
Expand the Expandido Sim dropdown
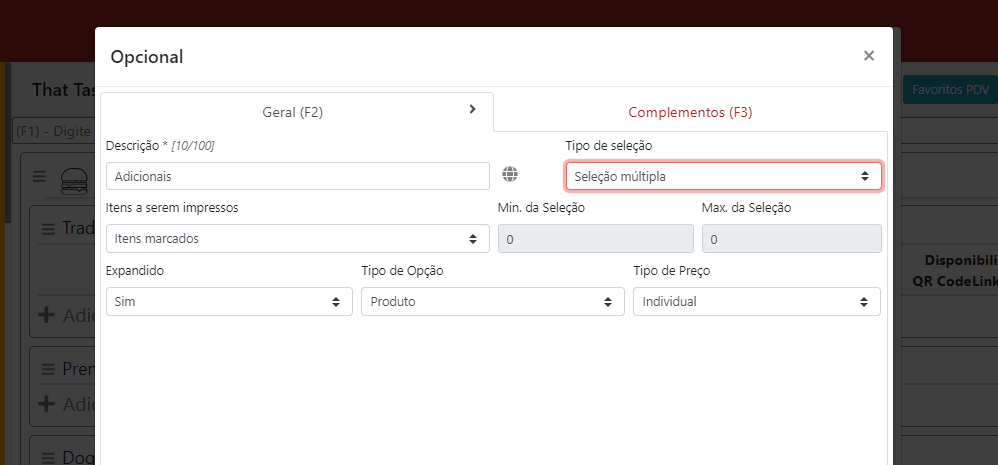[x=228, y=301]
